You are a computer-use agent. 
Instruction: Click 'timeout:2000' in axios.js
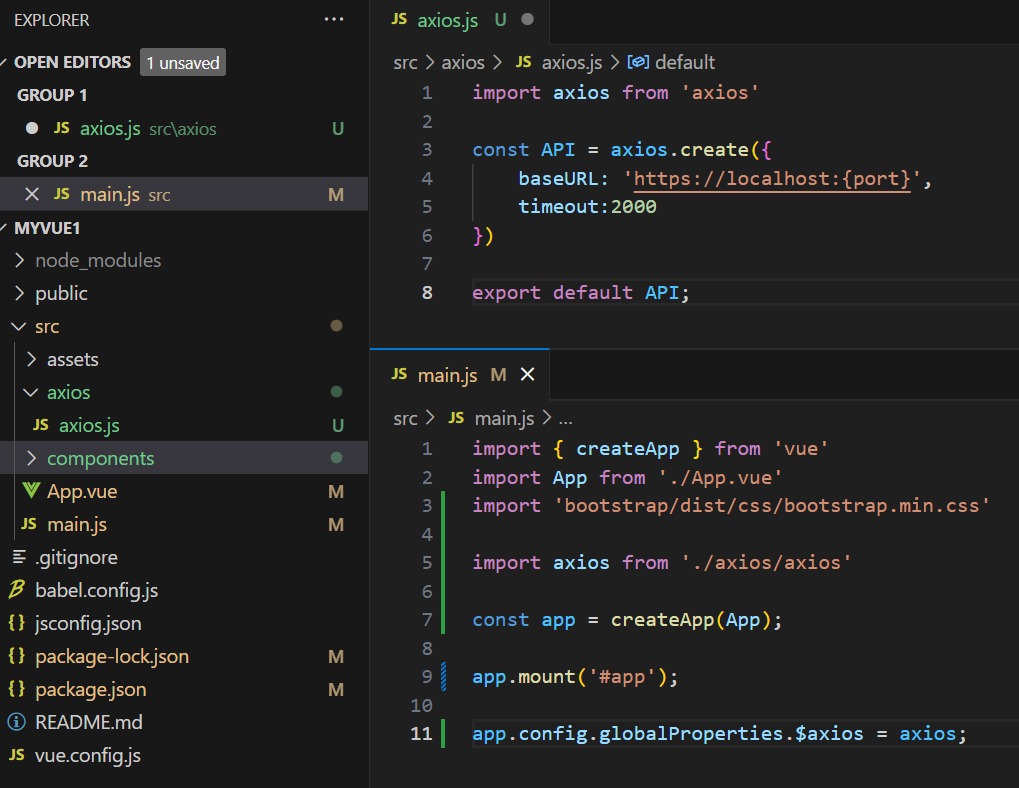(587, 207)
